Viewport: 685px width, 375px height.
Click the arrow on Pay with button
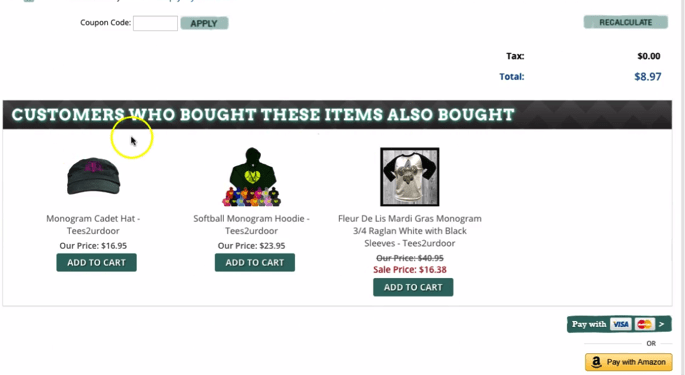[662, 324]
